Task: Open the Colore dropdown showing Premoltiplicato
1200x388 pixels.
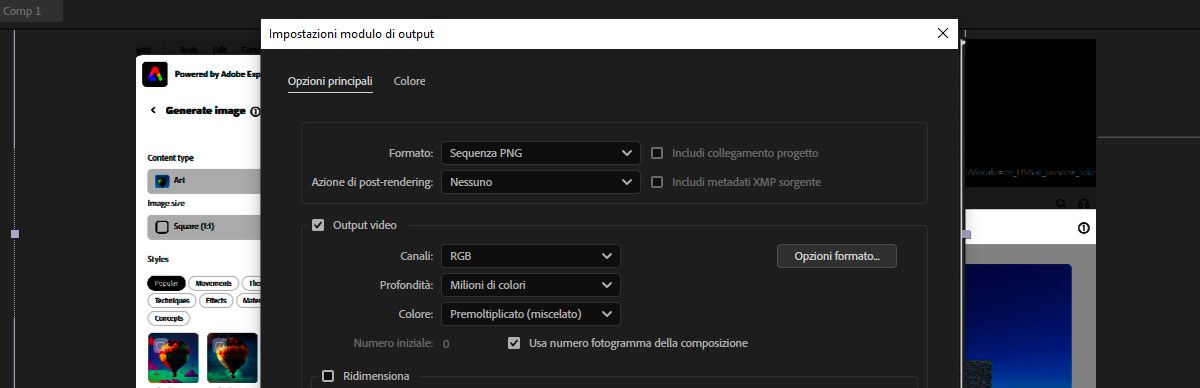Action: (531, 314)
